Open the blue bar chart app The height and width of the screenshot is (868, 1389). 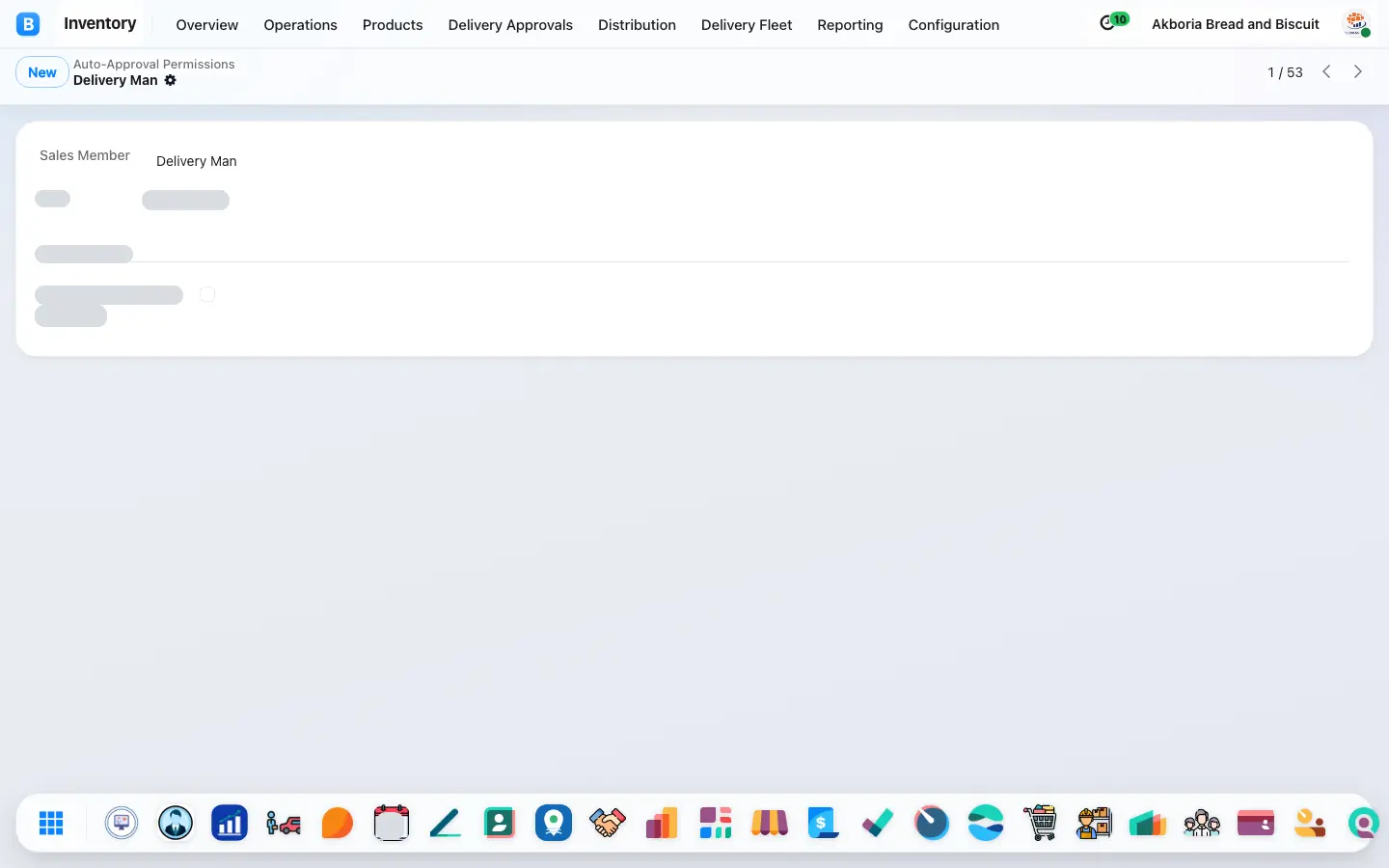coord(230,823)
